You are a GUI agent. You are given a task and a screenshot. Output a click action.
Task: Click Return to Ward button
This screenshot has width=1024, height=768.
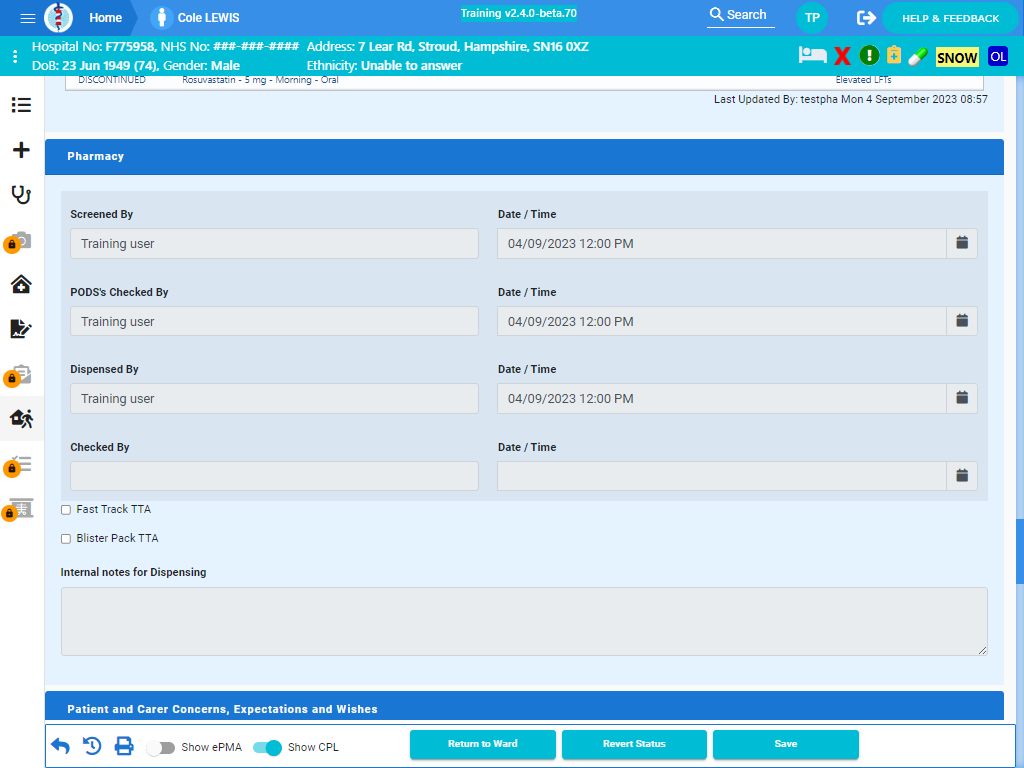click(x=483, y=744)
